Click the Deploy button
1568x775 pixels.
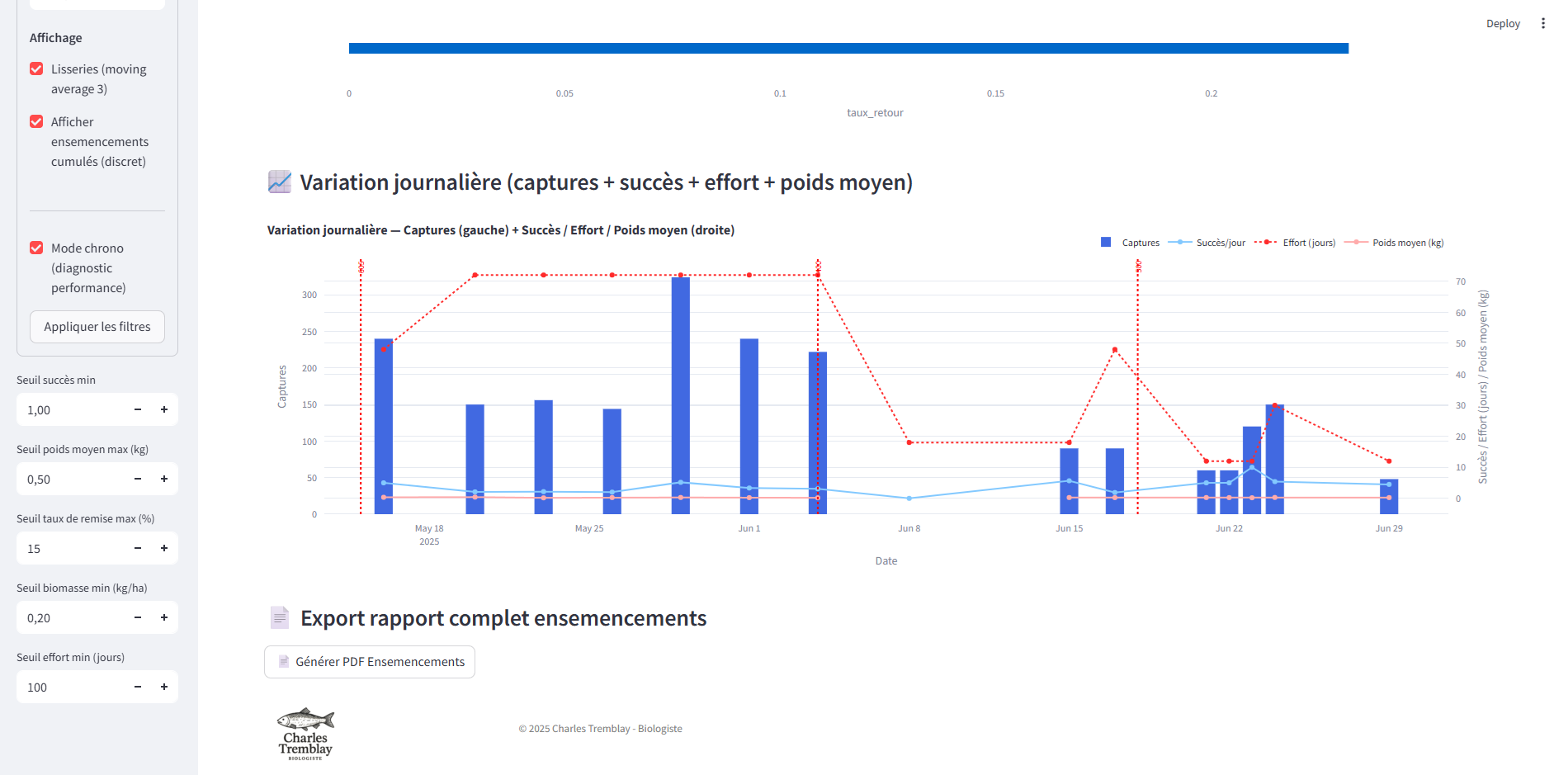1503,23
